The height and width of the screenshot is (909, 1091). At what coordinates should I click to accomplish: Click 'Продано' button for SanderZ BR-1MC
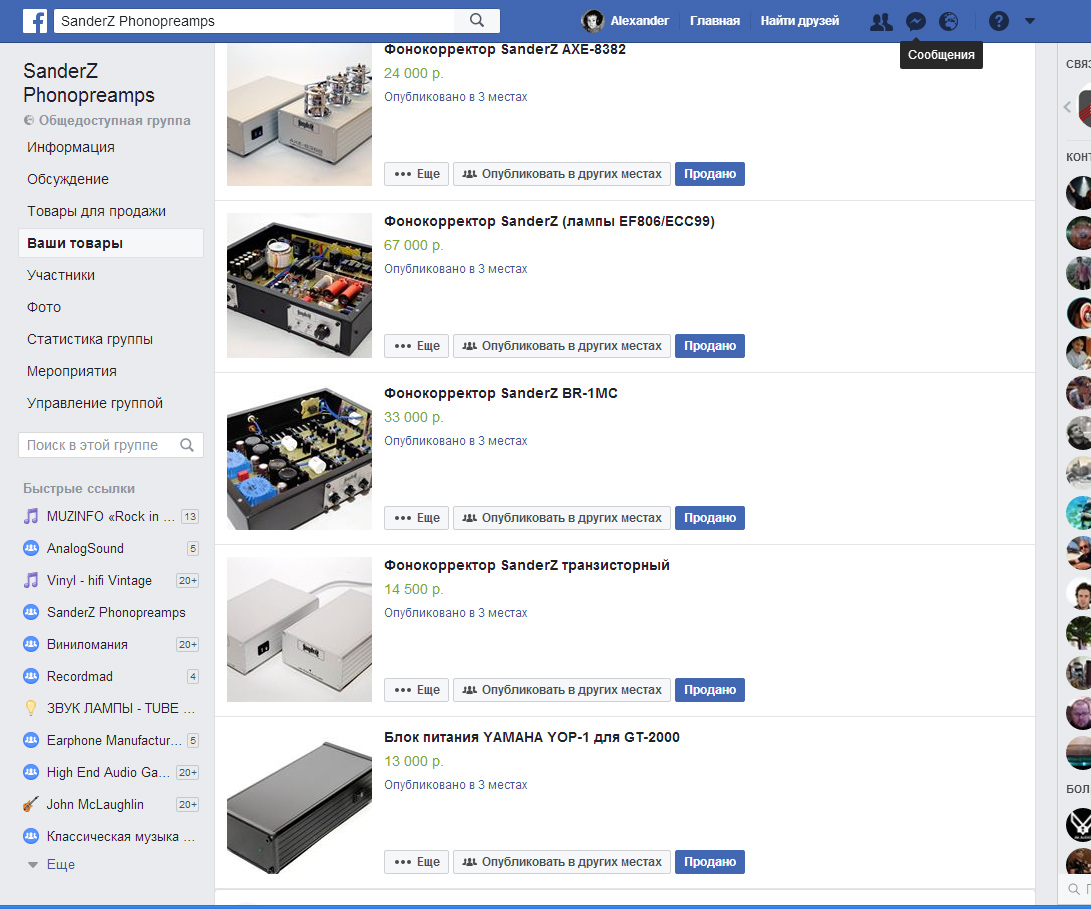[710, 518]
